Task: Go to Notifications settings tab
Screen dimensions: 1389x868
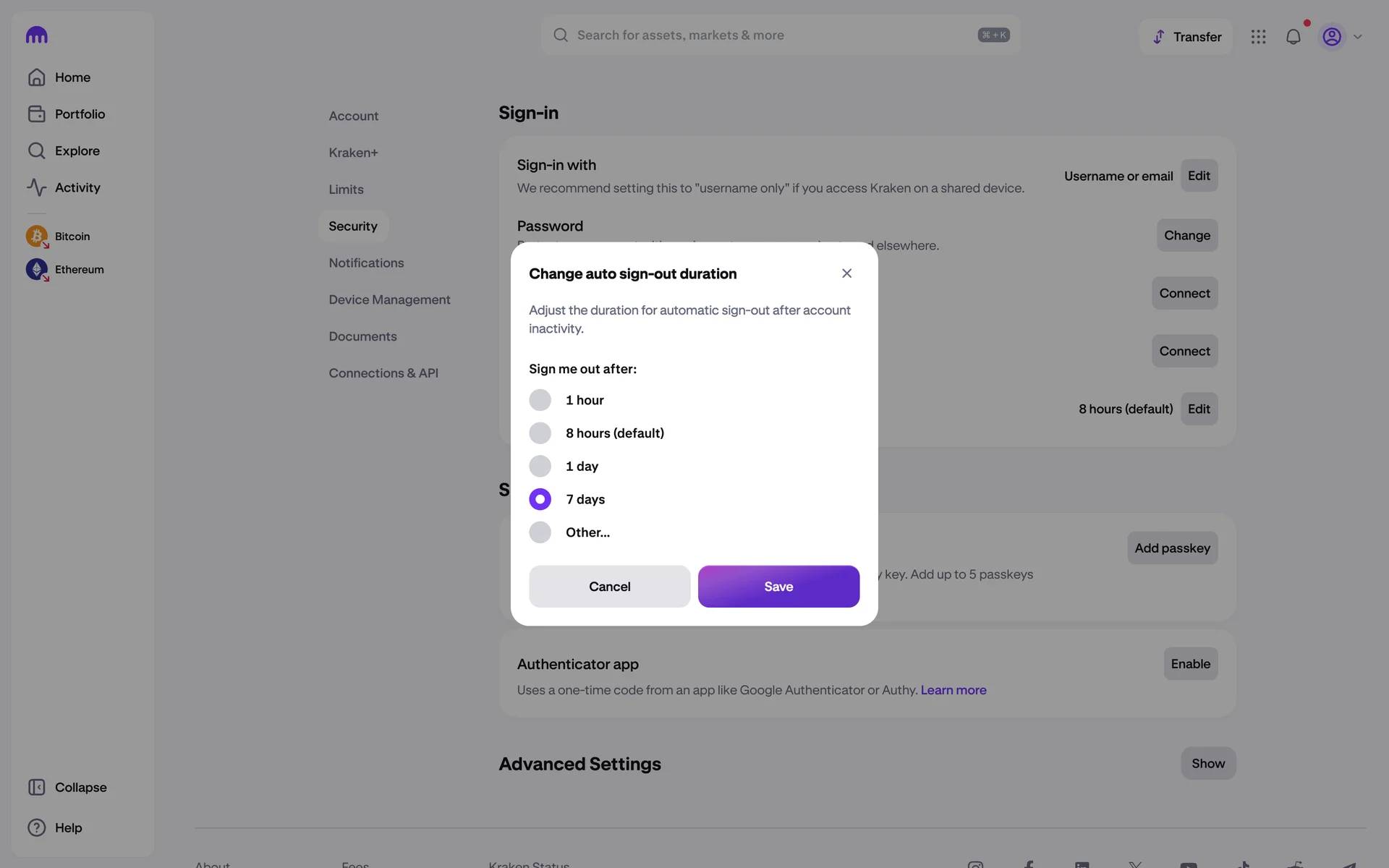Action: coord(366,263)
